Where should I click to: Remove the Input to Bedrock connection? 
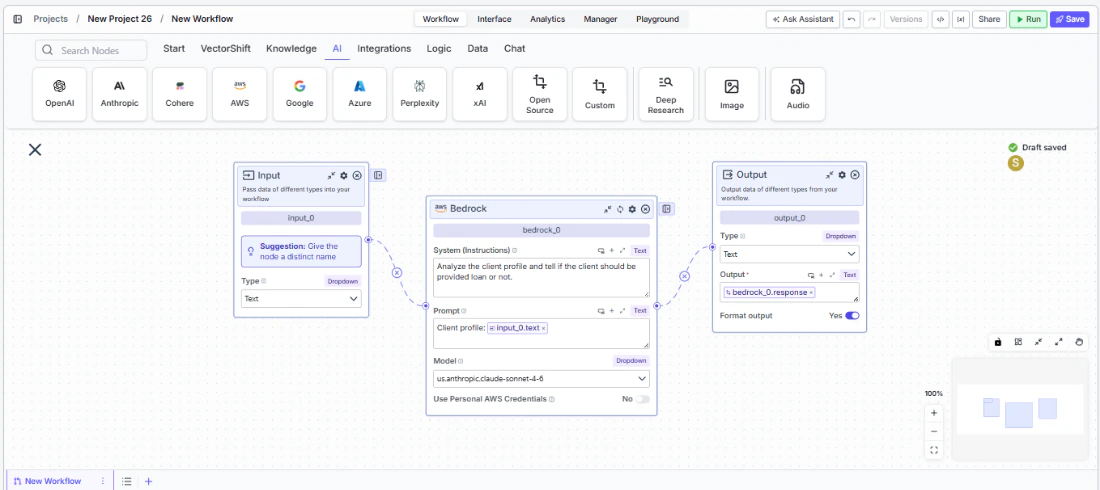click(396, 272)
